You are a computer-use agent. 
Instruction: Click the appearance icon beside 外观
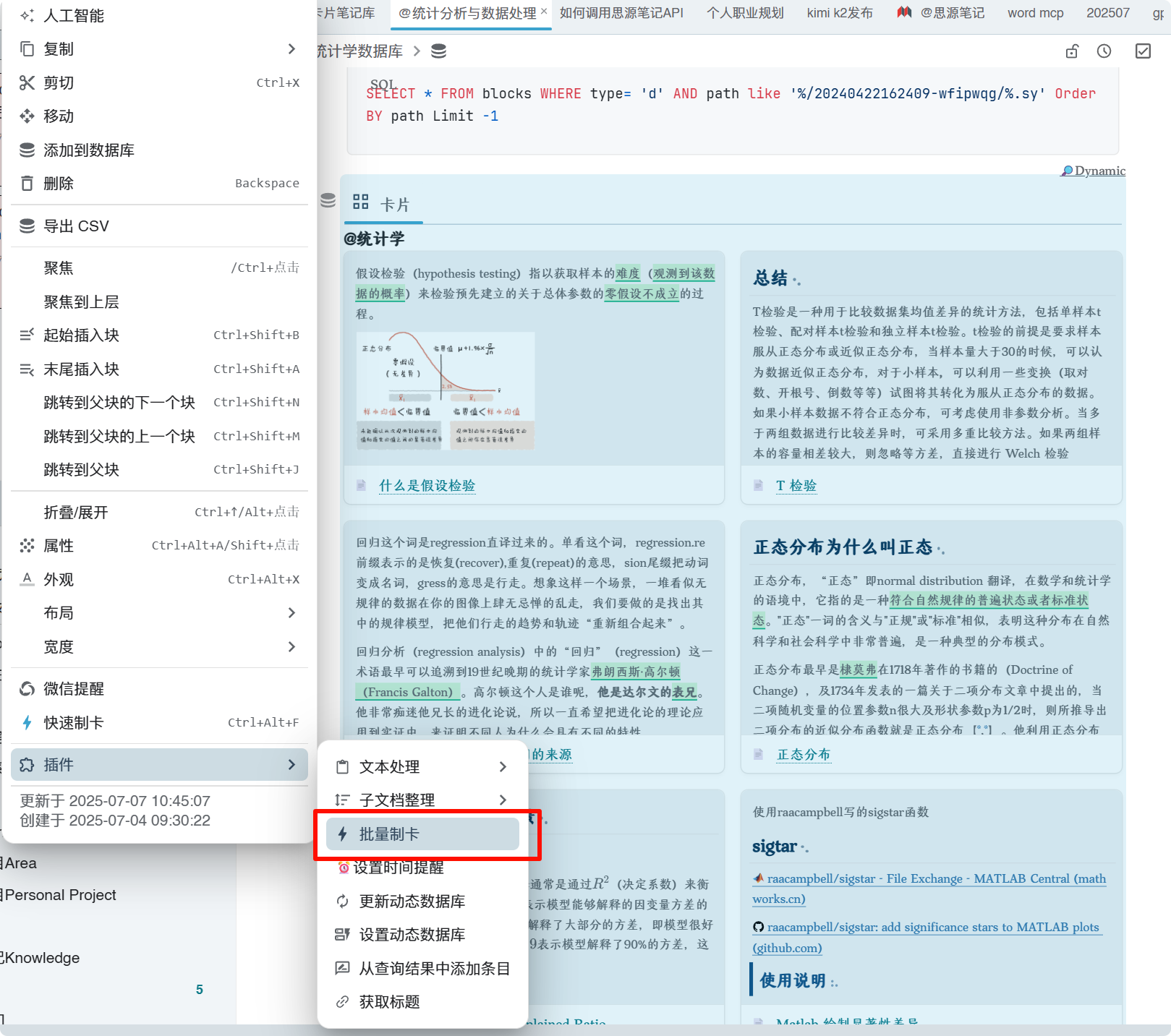pyautogui.click(x=27, y=579)
